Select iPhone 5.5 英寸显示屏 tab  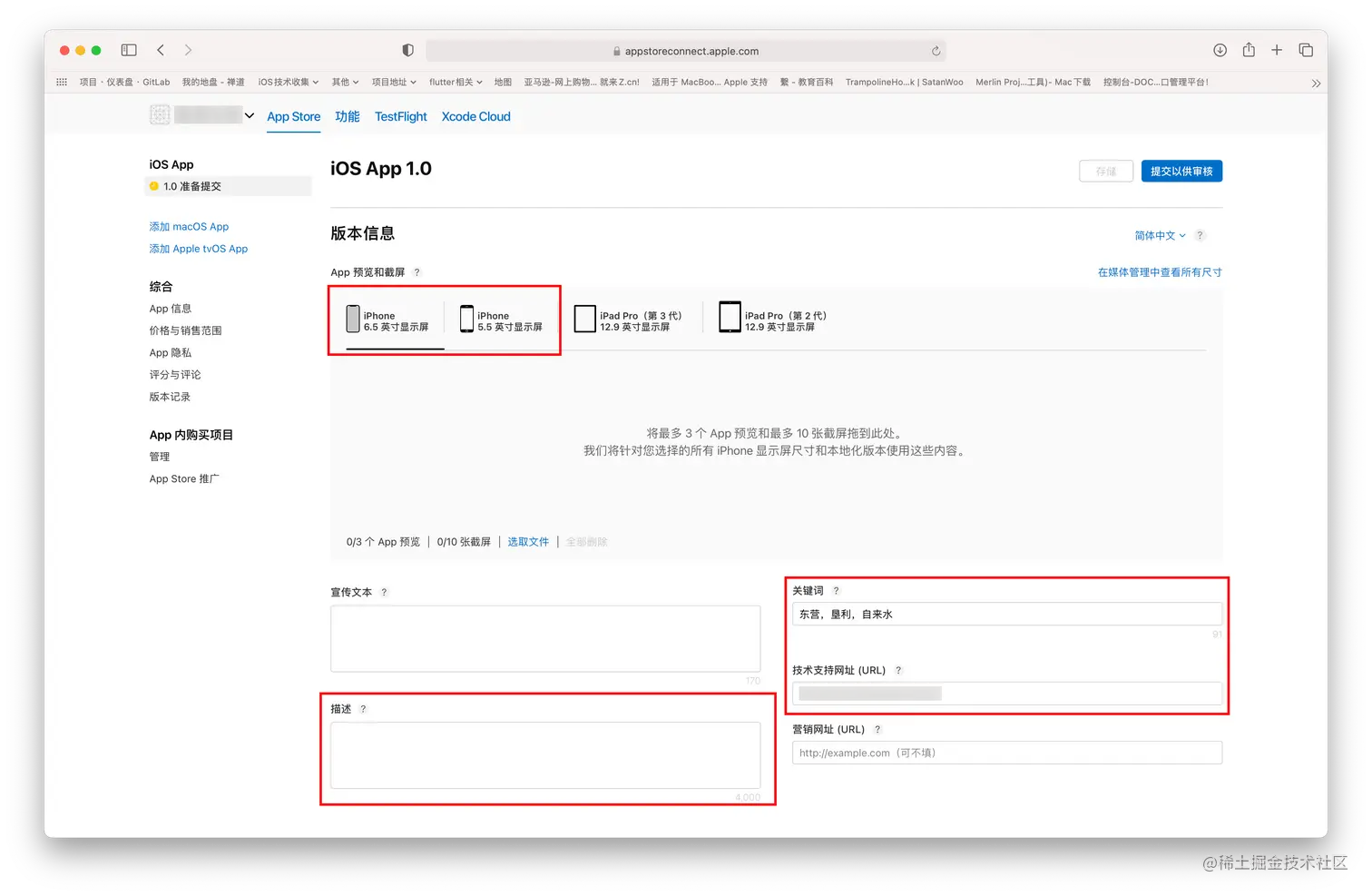501,320
